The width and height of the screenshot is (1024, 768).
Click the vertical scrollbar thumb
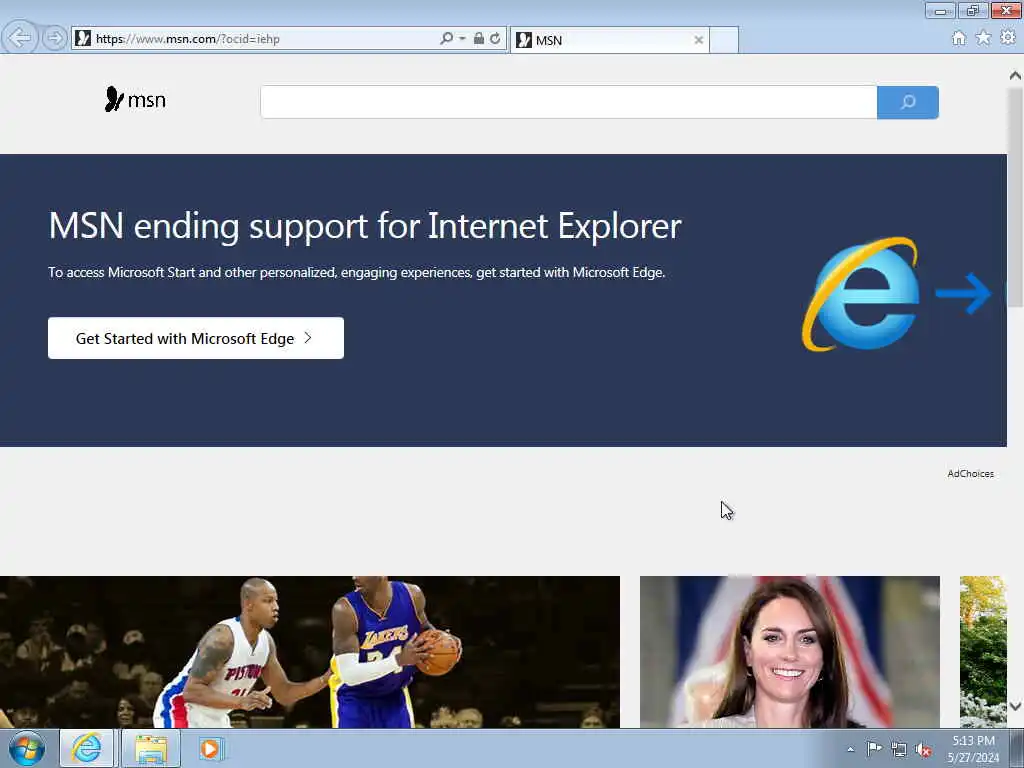pyautogui.click(x=1015, y=196)
